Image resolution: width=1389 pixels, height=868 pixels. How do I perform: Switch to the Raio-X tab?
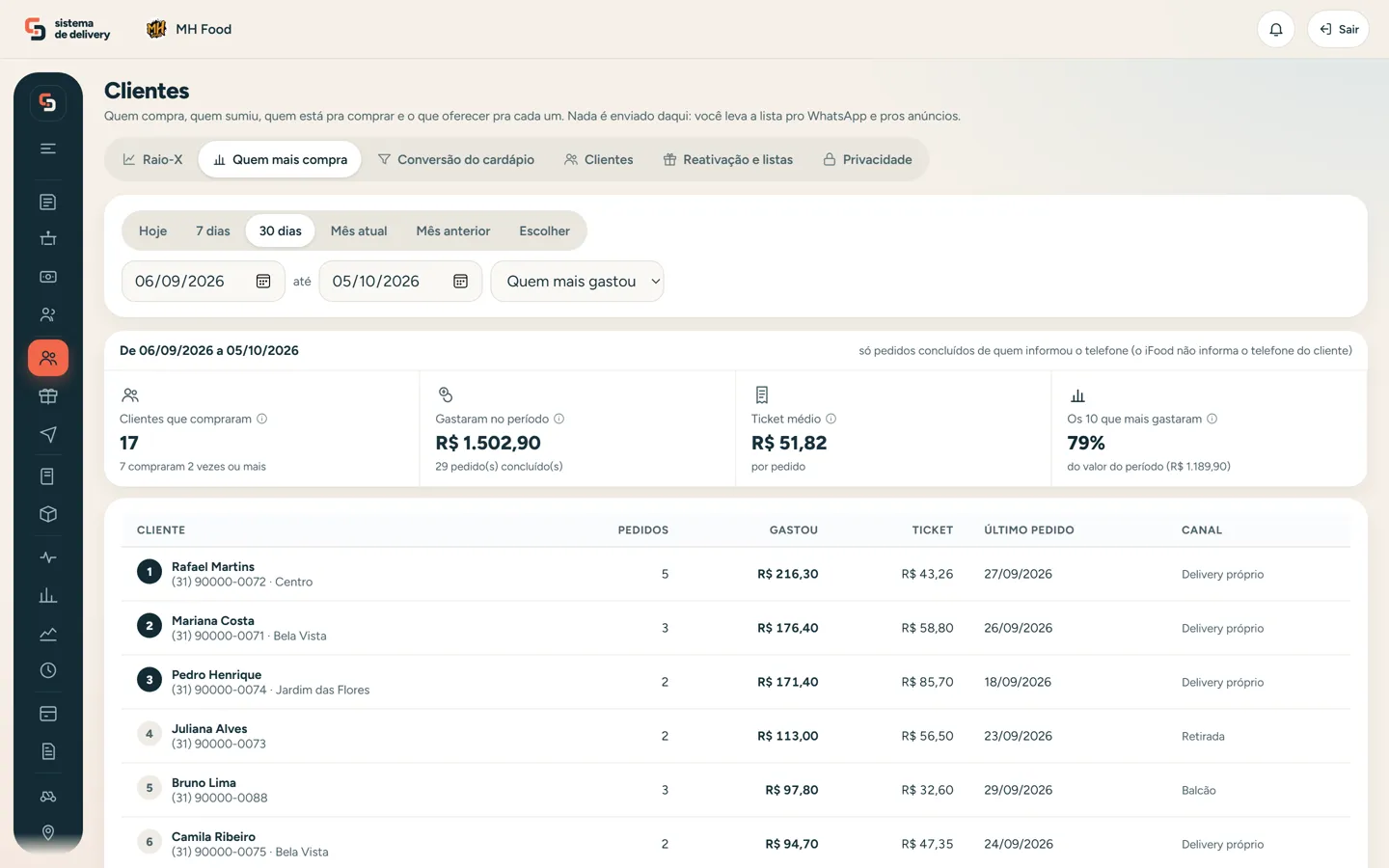(152, 159)
